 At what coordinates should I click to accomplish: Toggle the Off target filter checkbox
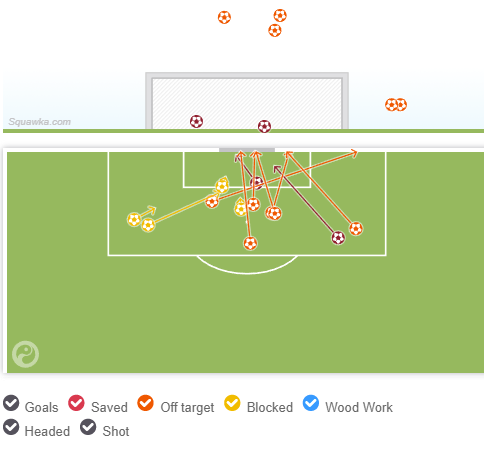(145, 403)
